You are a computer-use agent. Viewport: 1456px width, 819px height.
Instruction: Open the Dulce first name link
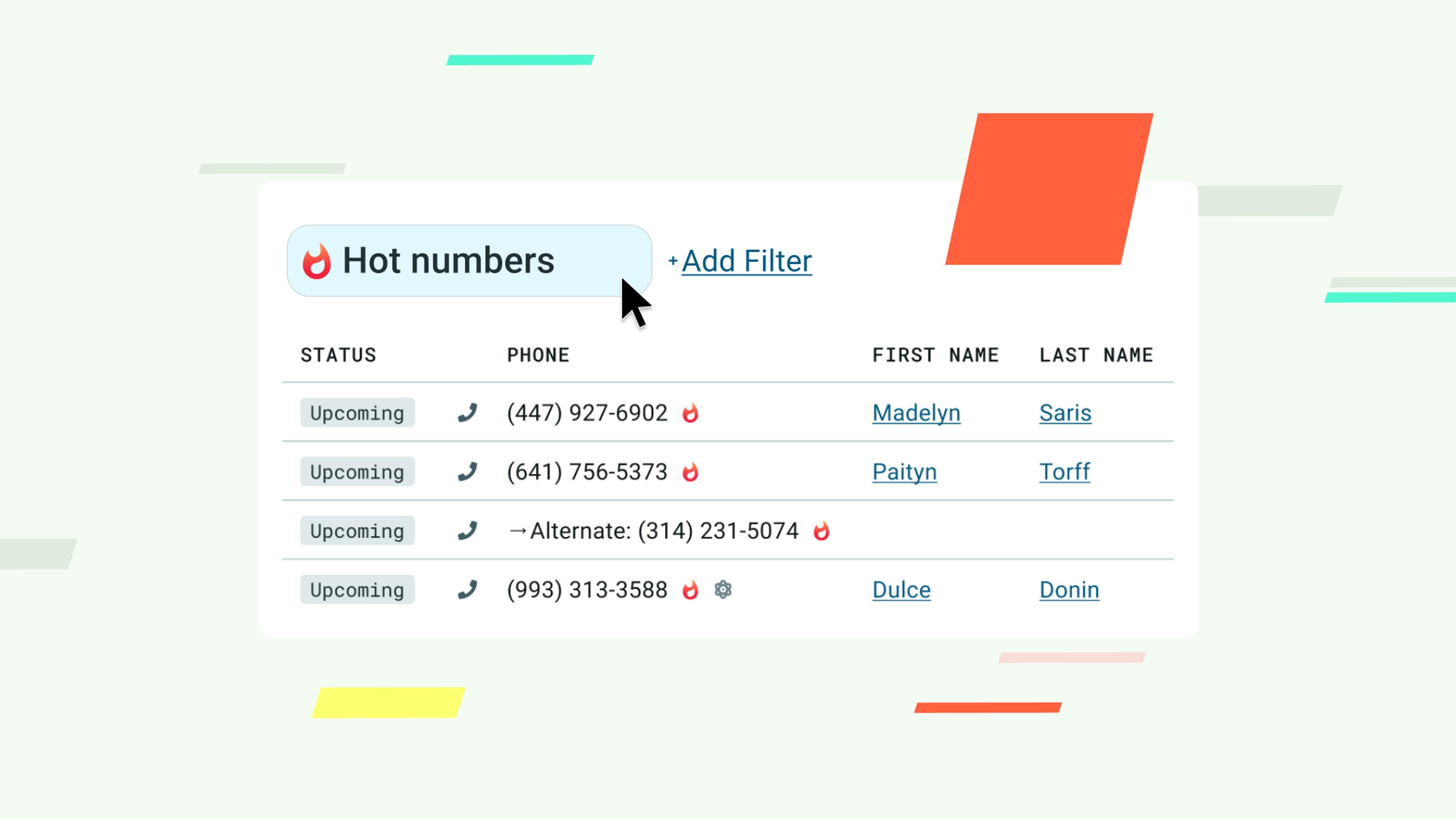(901, 590)
